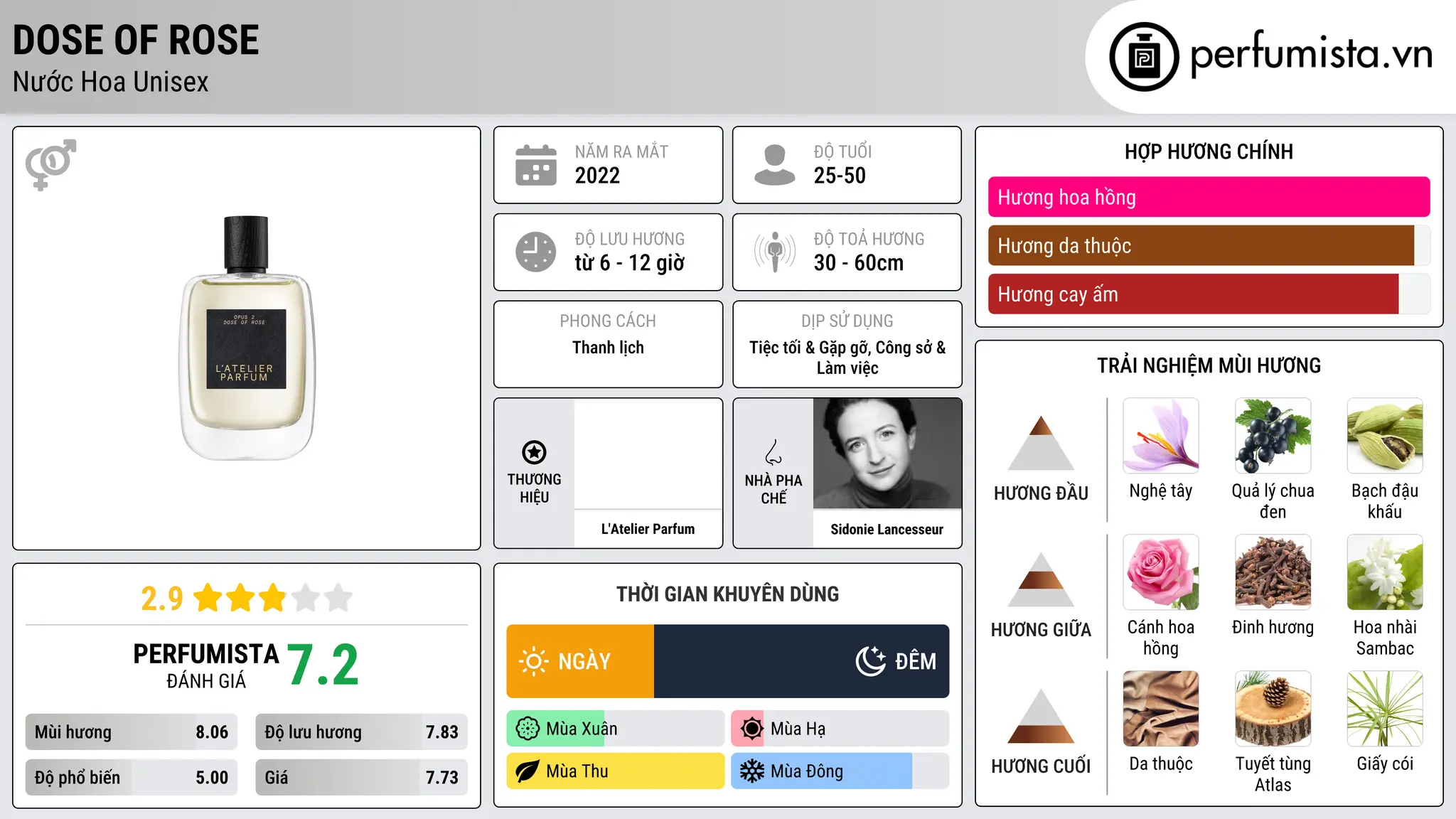1456x819 pixels.
Task: Click the Sidonie Lancesseur perfumer name
Action: click(x=887, y=530)
